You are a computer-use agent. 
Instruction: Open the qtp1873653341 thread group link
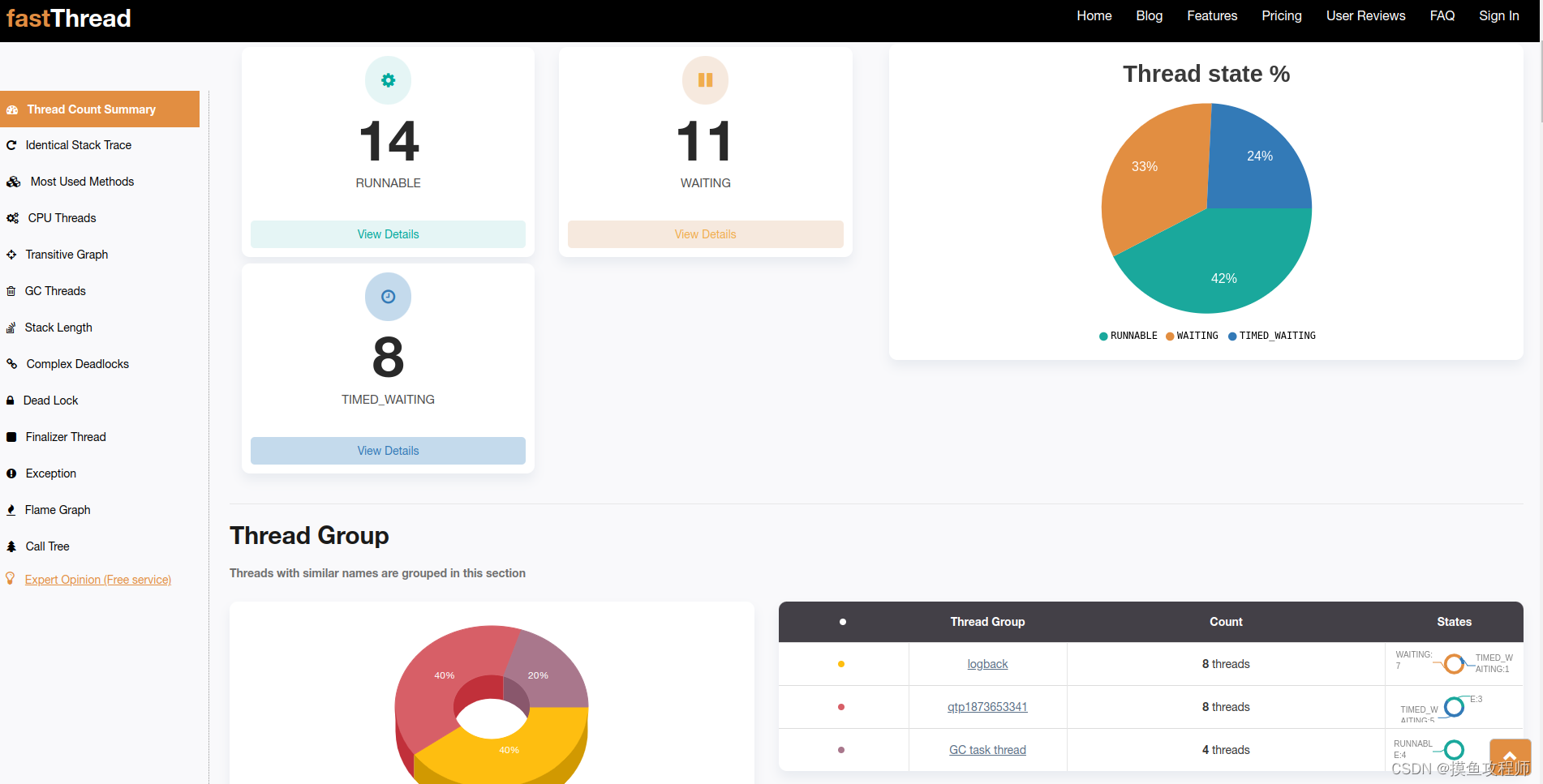tap(987, 707)
